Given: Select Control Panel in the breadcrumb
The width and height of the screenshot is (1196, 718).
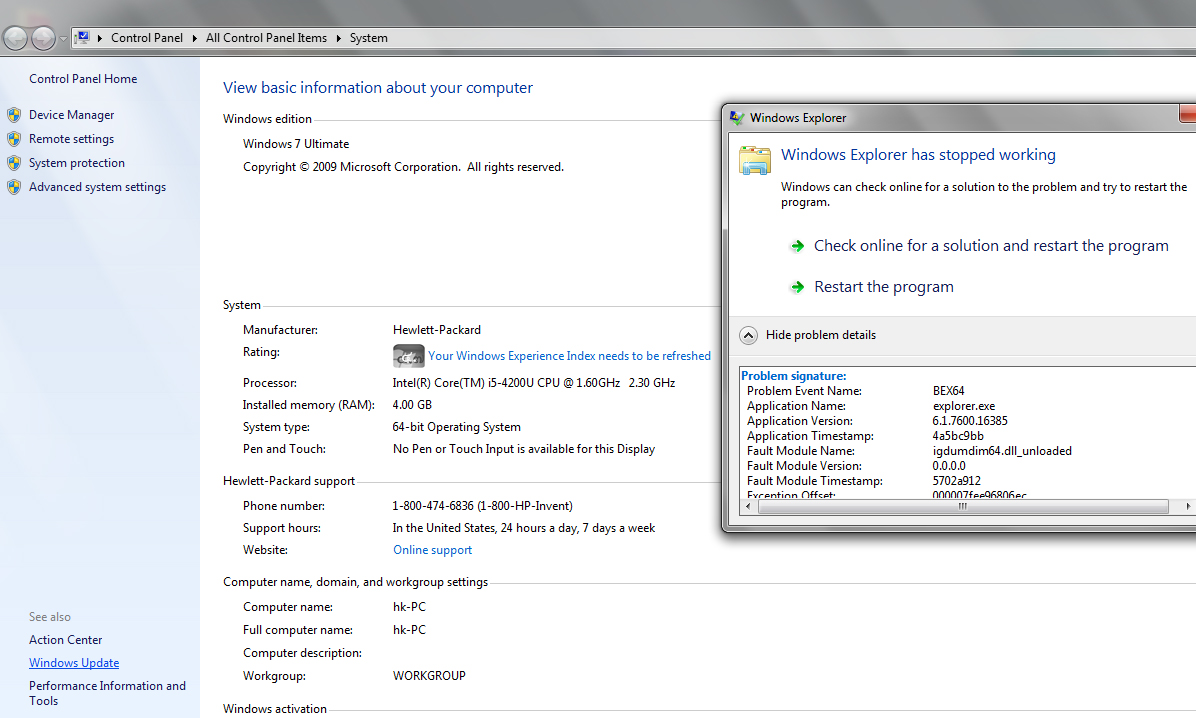Looking at the screenshot, I should [146, 38].
